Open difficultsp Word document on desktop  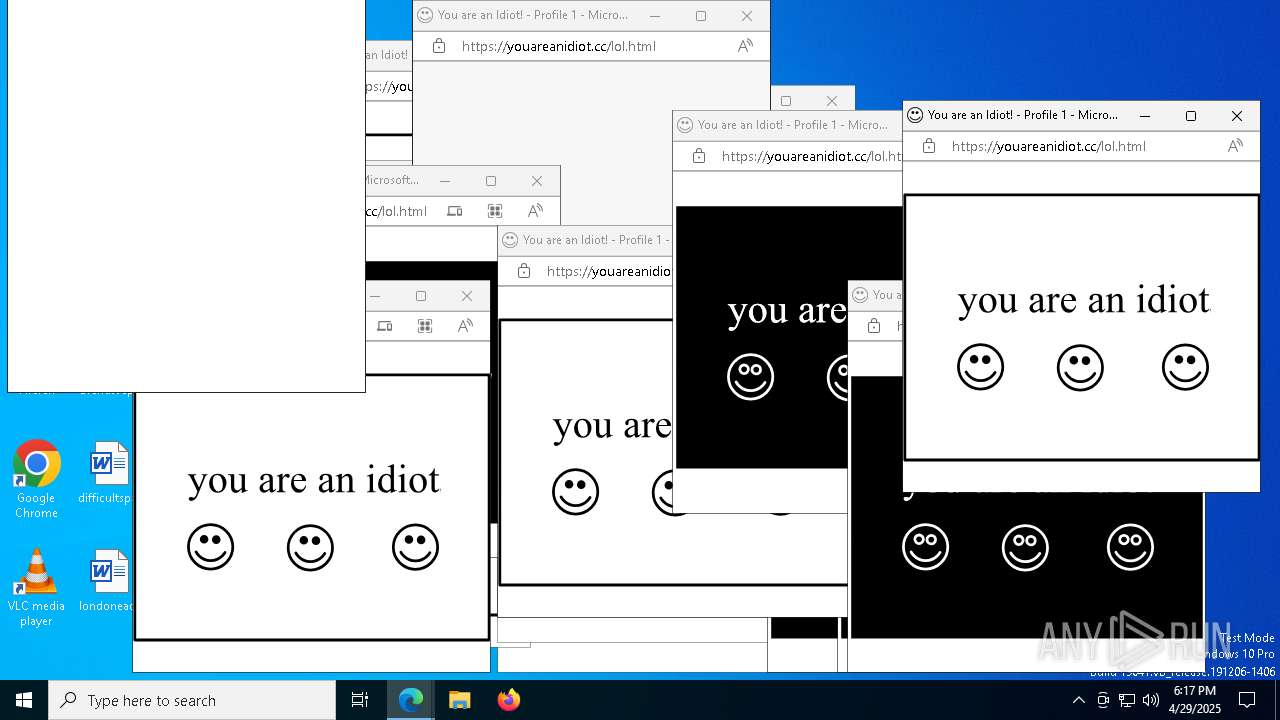105,473
